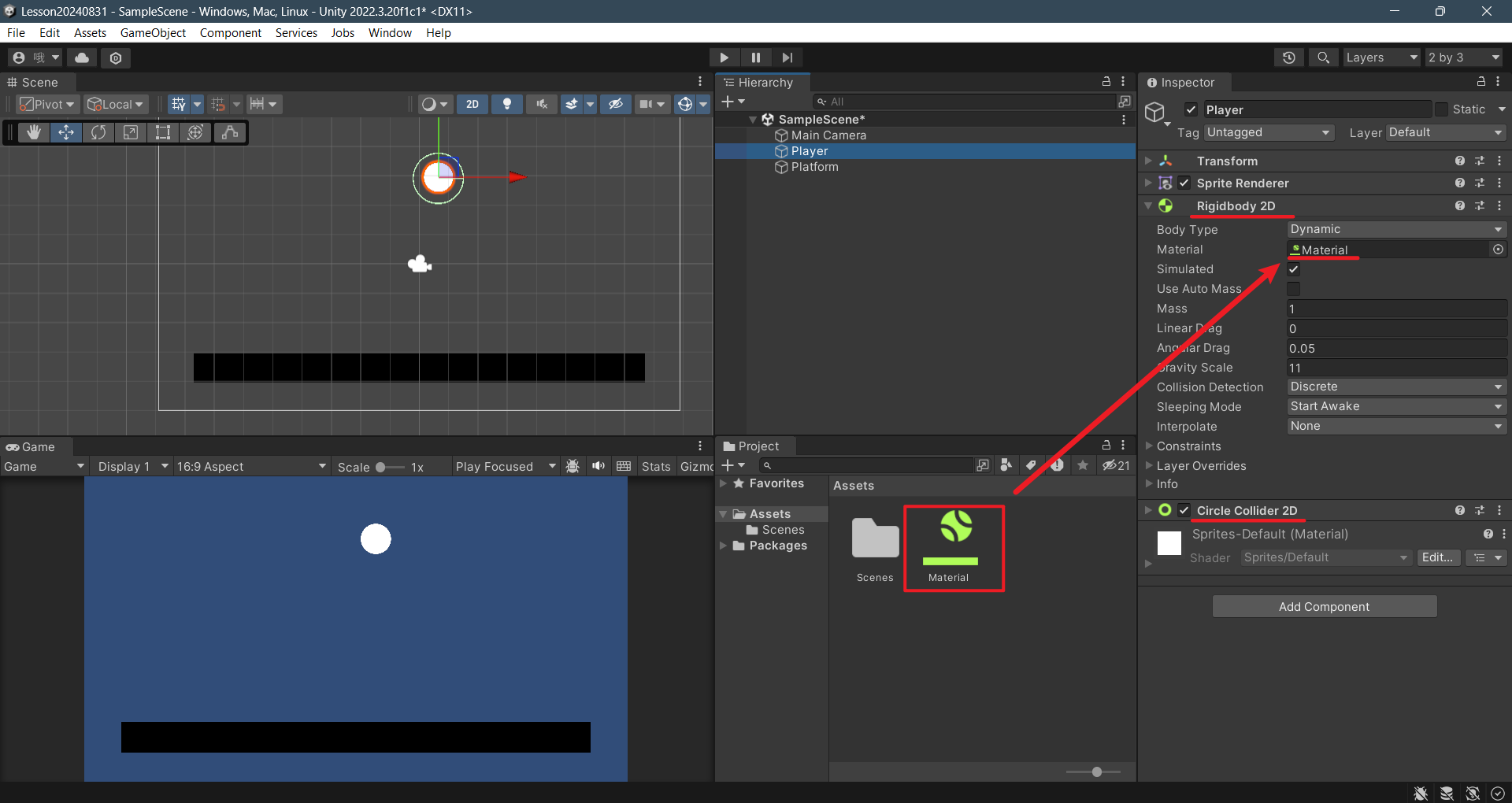The width and height of the screenshot is (1512, 803).
Task: Toggle scene lighting bulb icon
Action: (507, 104)
